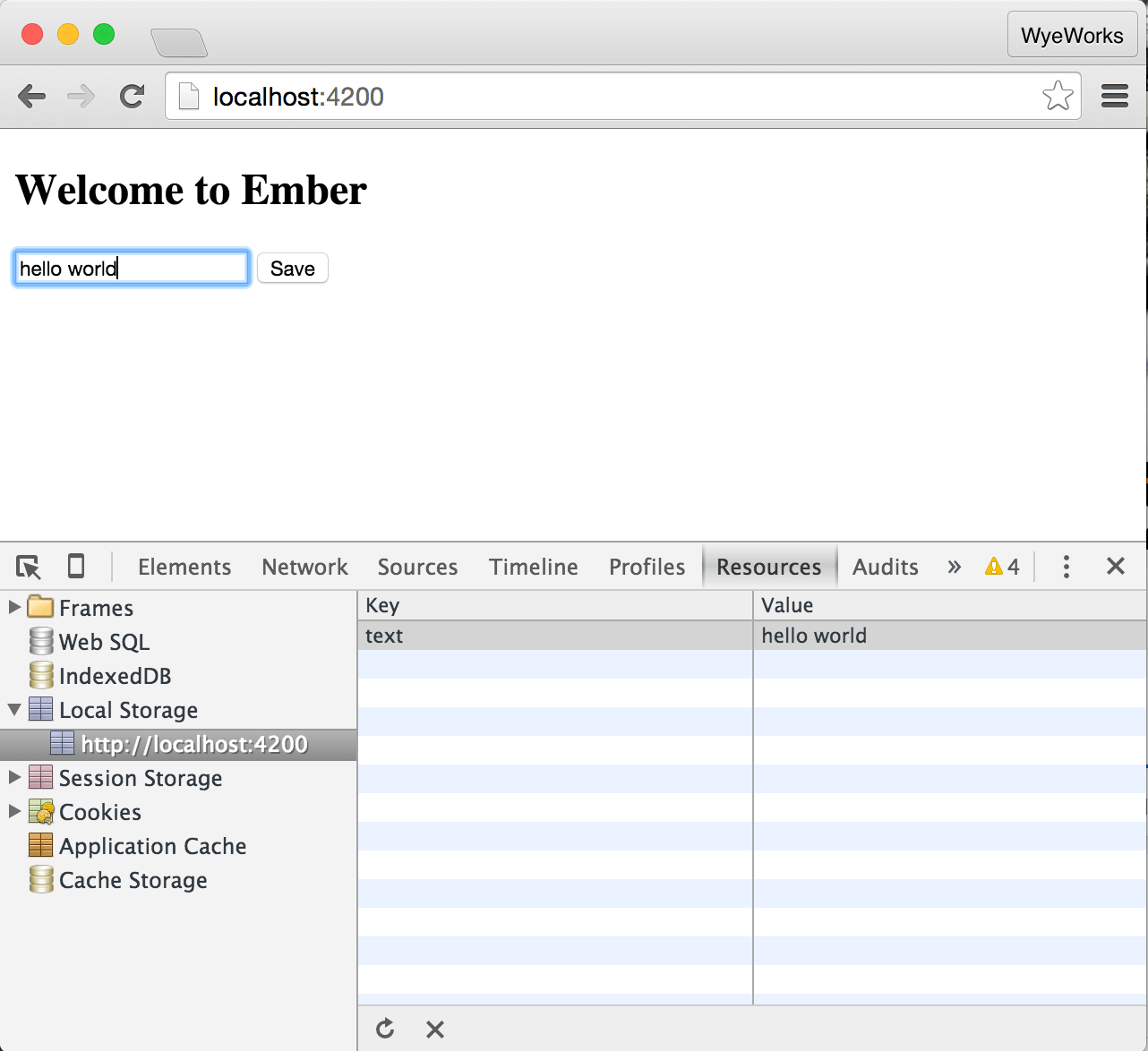The image size is (1148, 1051).
Task: Click the browser reload icon
Action: click(133, 97)
